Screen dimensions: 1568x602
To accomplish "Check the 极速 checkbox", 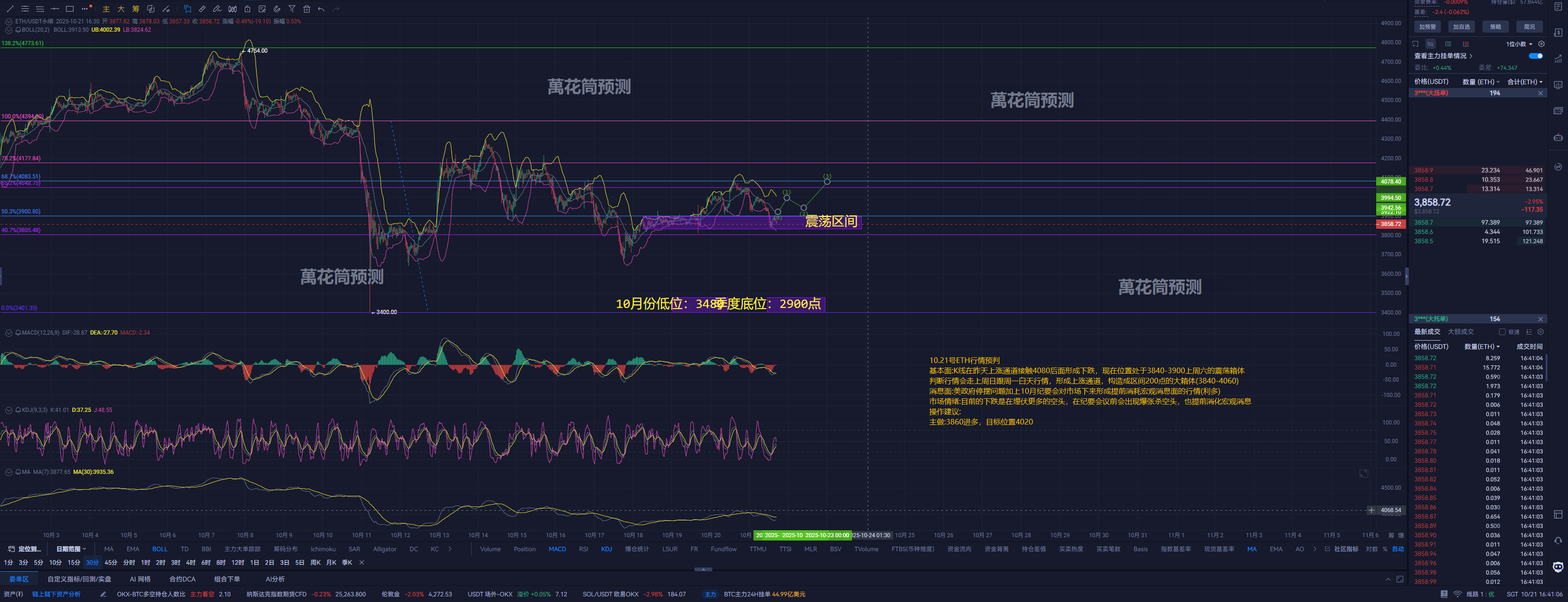I will pos(1501,332).
